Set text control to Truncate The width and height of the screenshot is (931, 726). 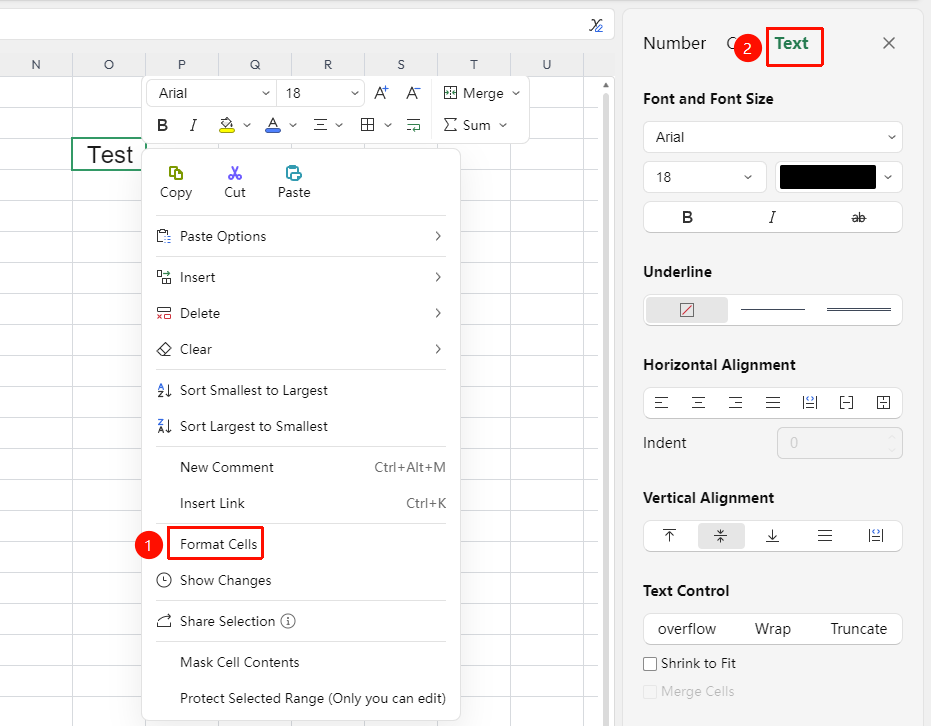pyautogui.click(x=859, y=629)
